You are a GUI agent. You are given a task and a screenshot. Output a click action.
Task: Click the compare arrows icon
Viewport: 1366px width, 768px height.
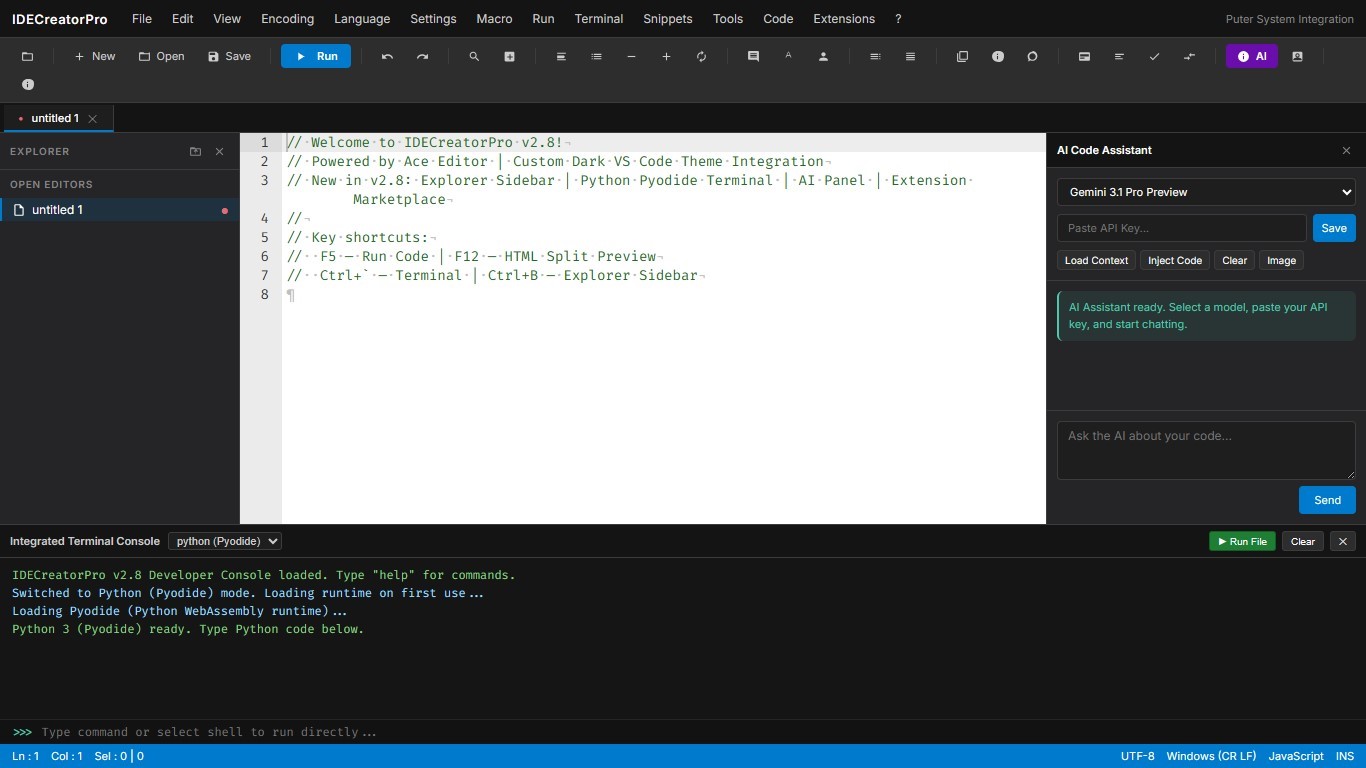[x=1189, y=57]
